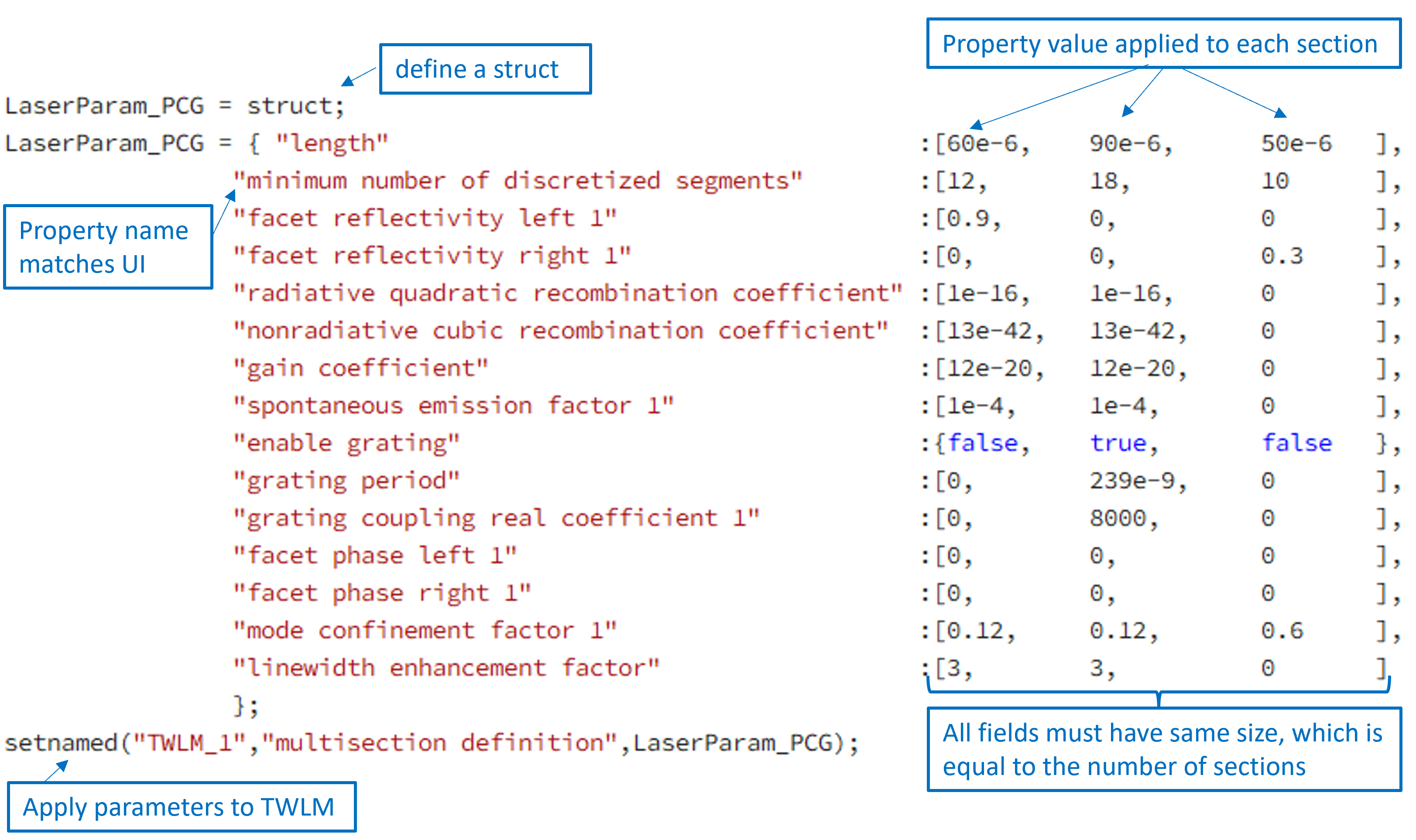This screenshot has height=840, width=1416.
Task: Click the "TWLM_1" string argument
Action: coord(190,743)
